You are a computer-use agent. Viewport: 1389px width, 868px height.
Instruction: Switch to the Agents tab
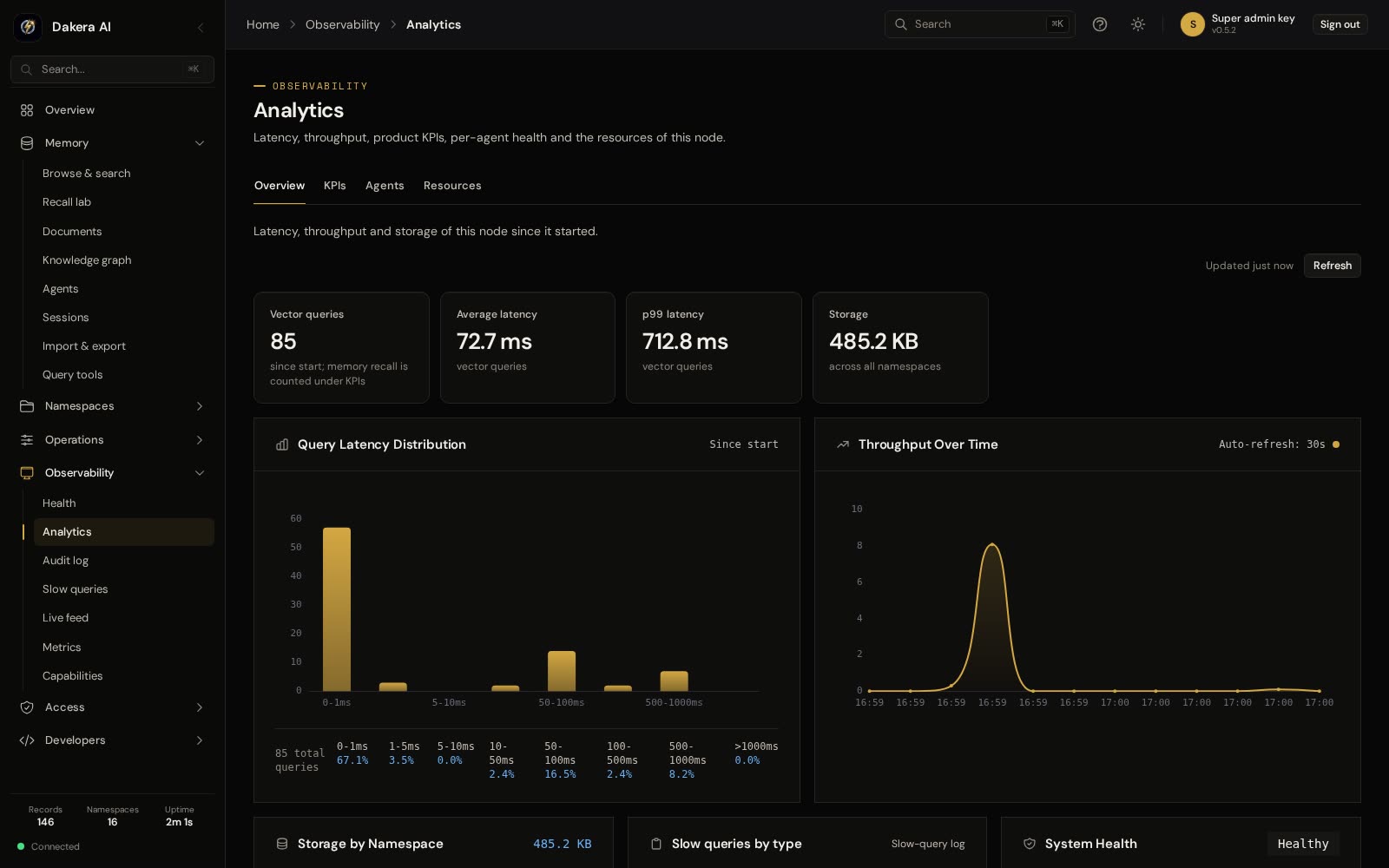pyautogui.click(x=385, y=186)
